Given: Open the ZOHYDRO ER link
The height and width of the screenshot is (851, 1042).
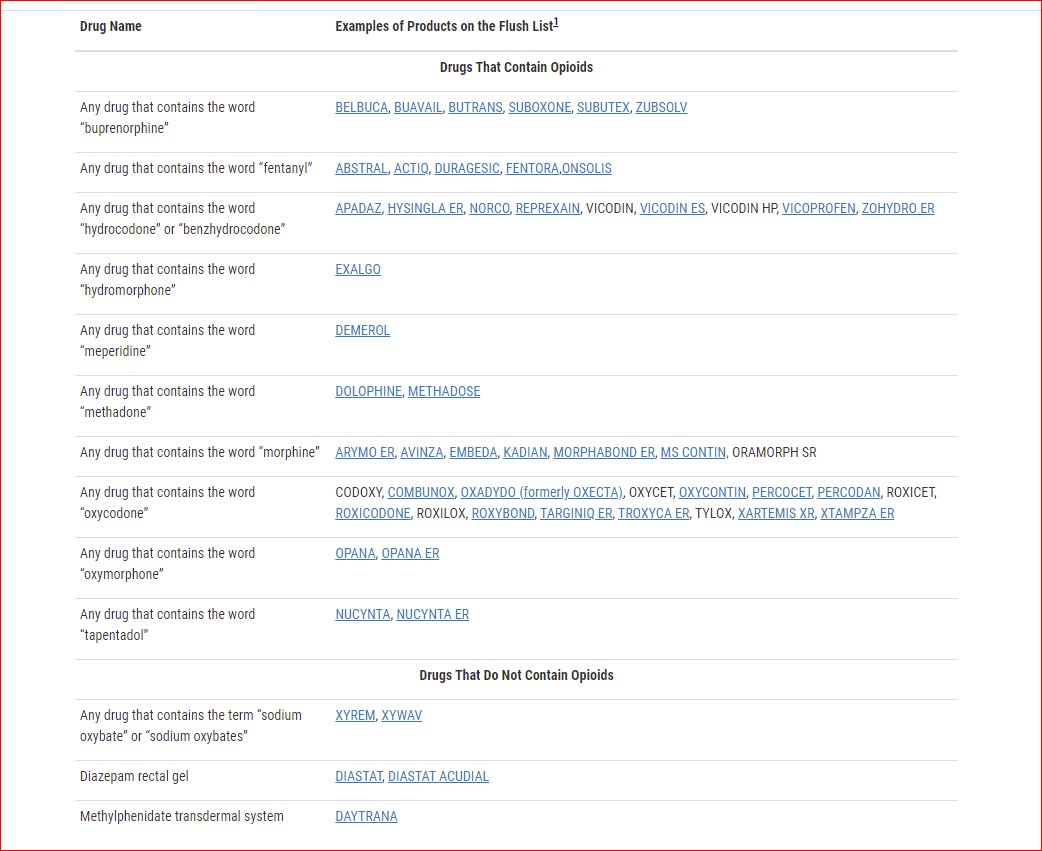Looking at the screenshot, I should click(x=898, y=209).
